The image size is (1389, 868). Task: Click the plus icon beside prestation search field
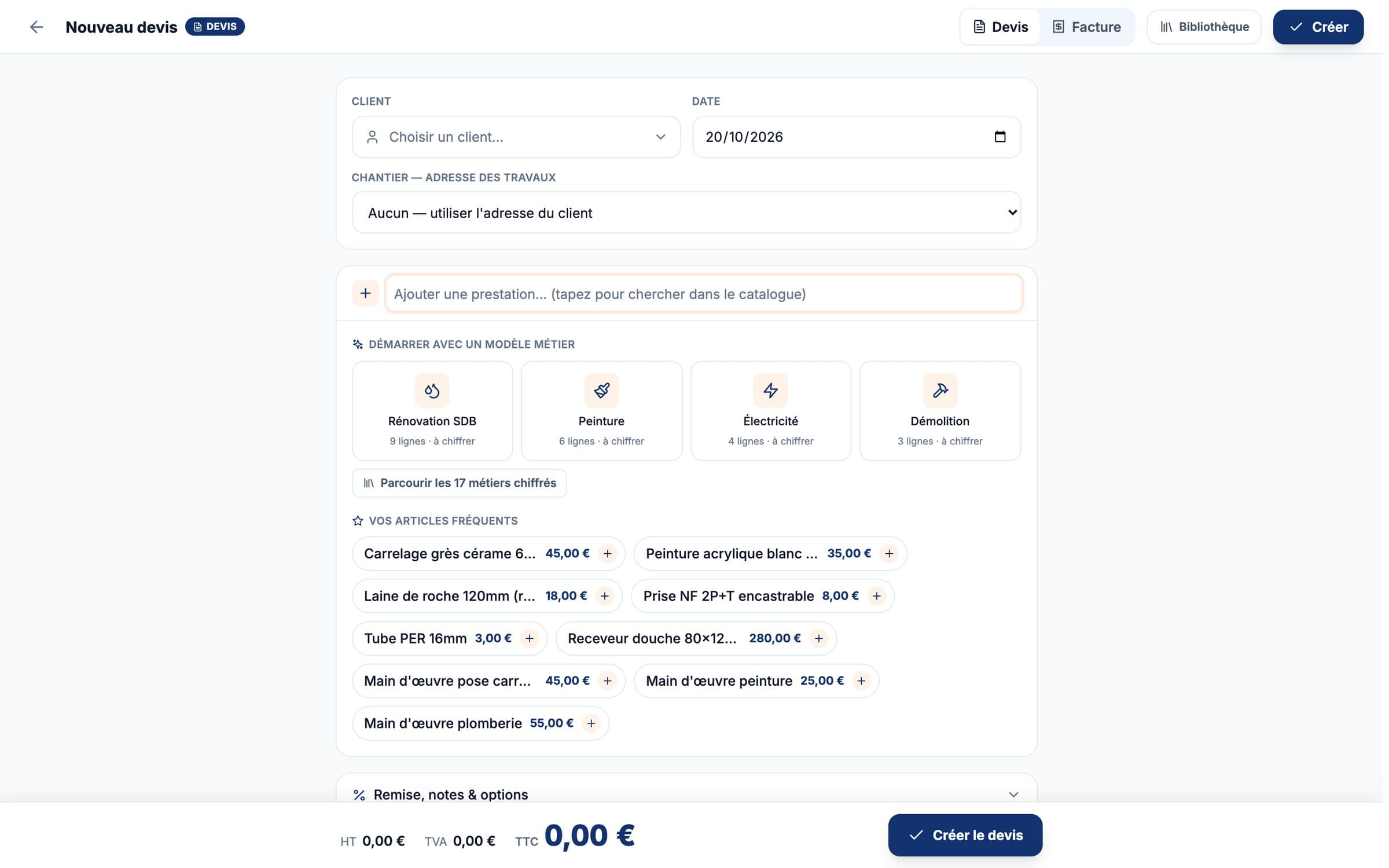[x=365, y=293]
